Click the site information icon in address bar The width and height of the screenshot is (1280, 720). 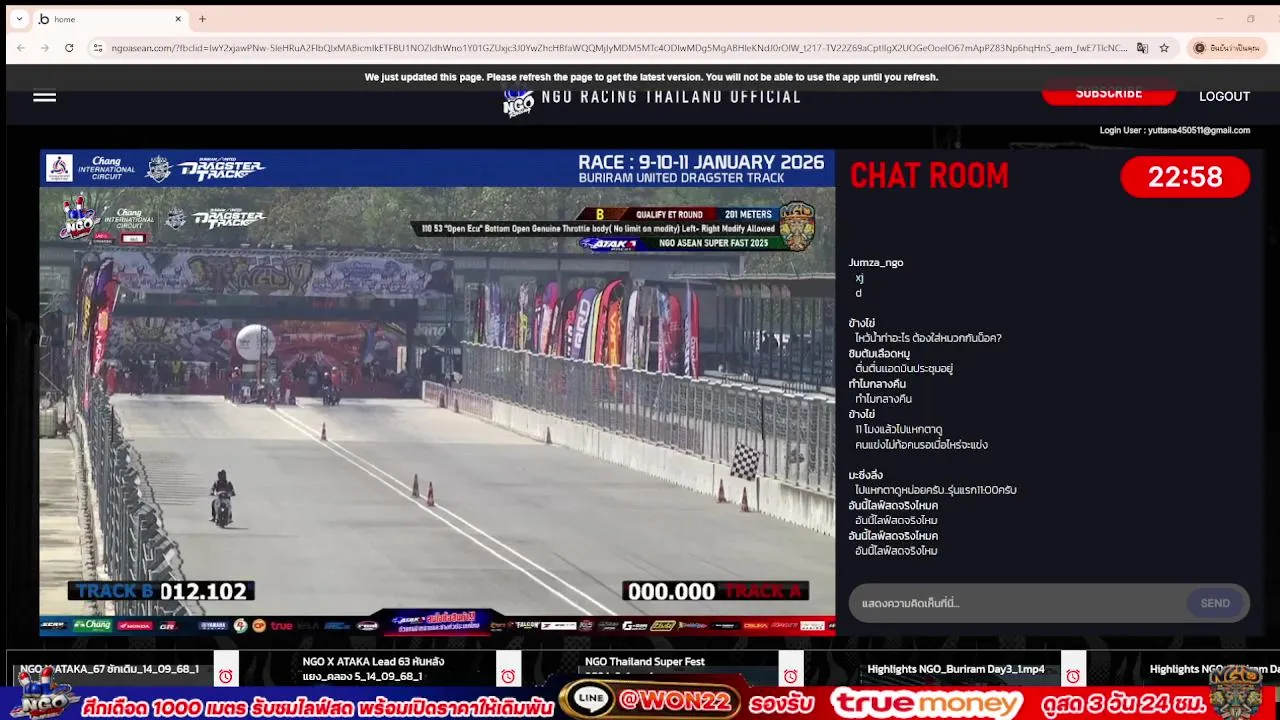[x=97, y=48]
